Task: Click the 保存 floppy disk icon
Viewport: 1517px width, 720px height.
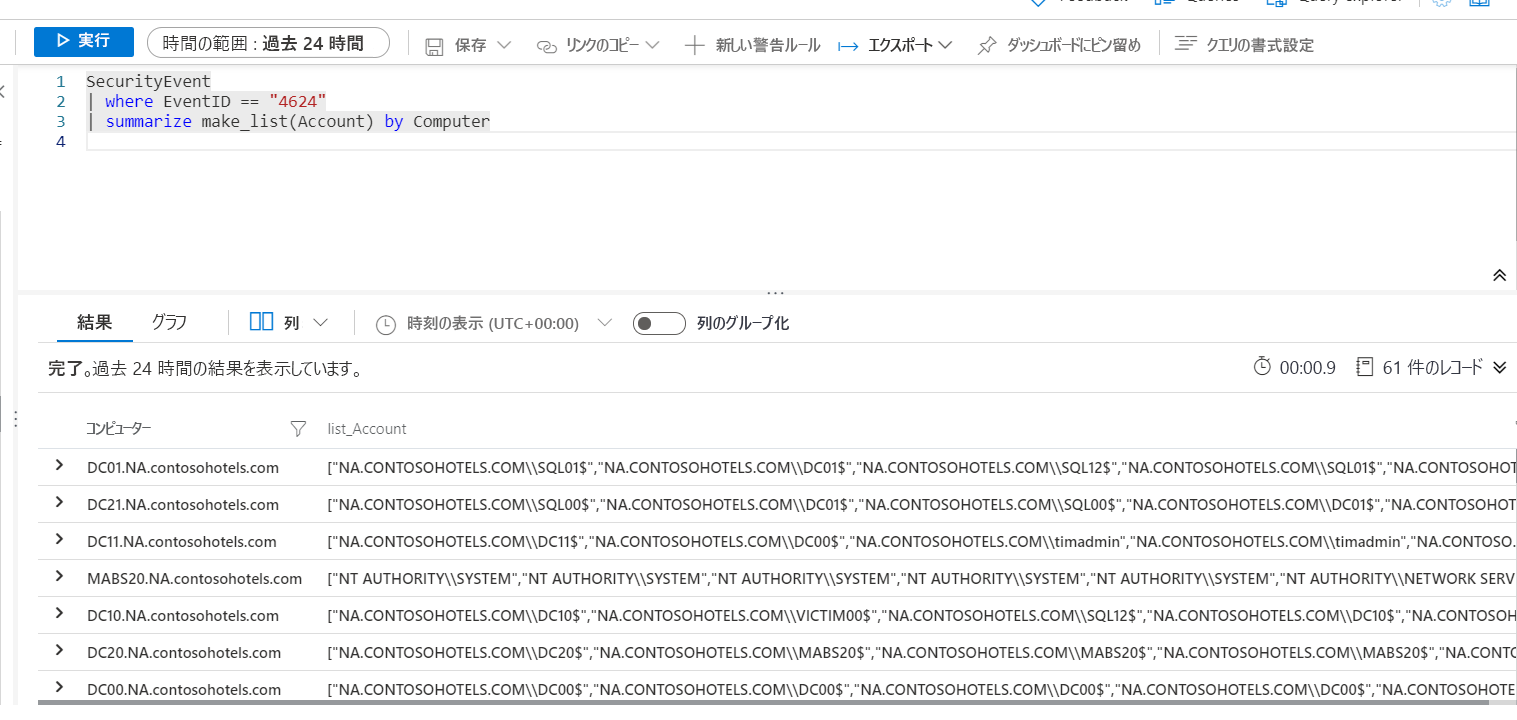Action: [x=434, y=46]
